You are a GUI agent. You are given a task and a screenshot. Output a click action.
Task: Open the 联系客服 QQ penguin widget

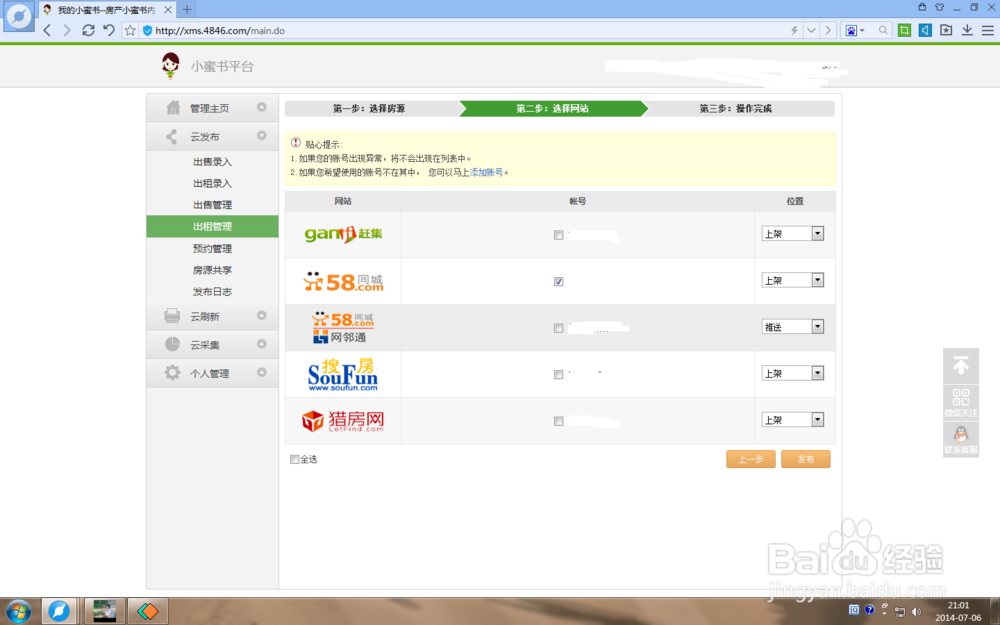pyautogui.click(x=961, y=439)
